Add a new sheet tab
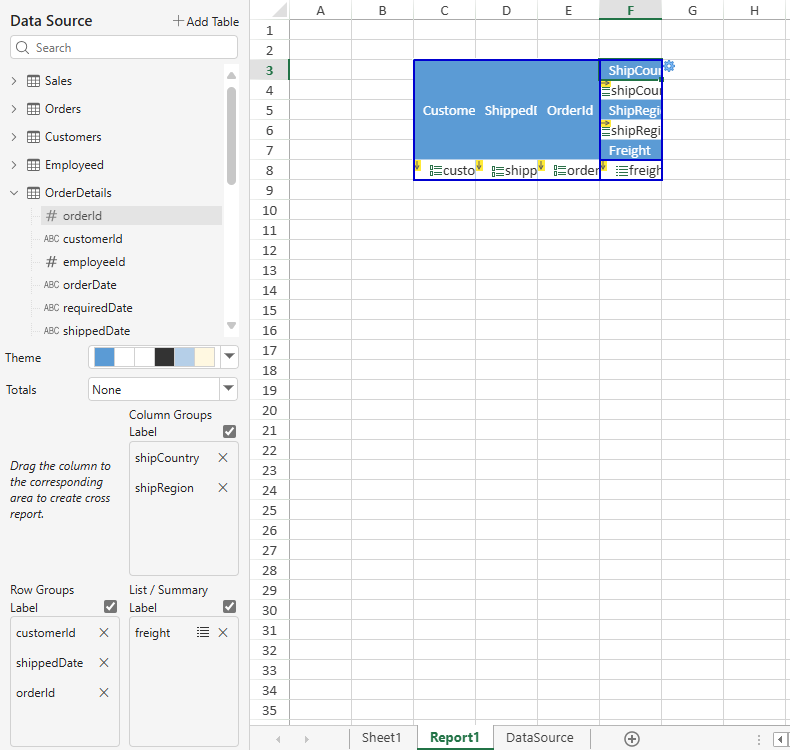This screenshot has width=790, height=750. 631,738
